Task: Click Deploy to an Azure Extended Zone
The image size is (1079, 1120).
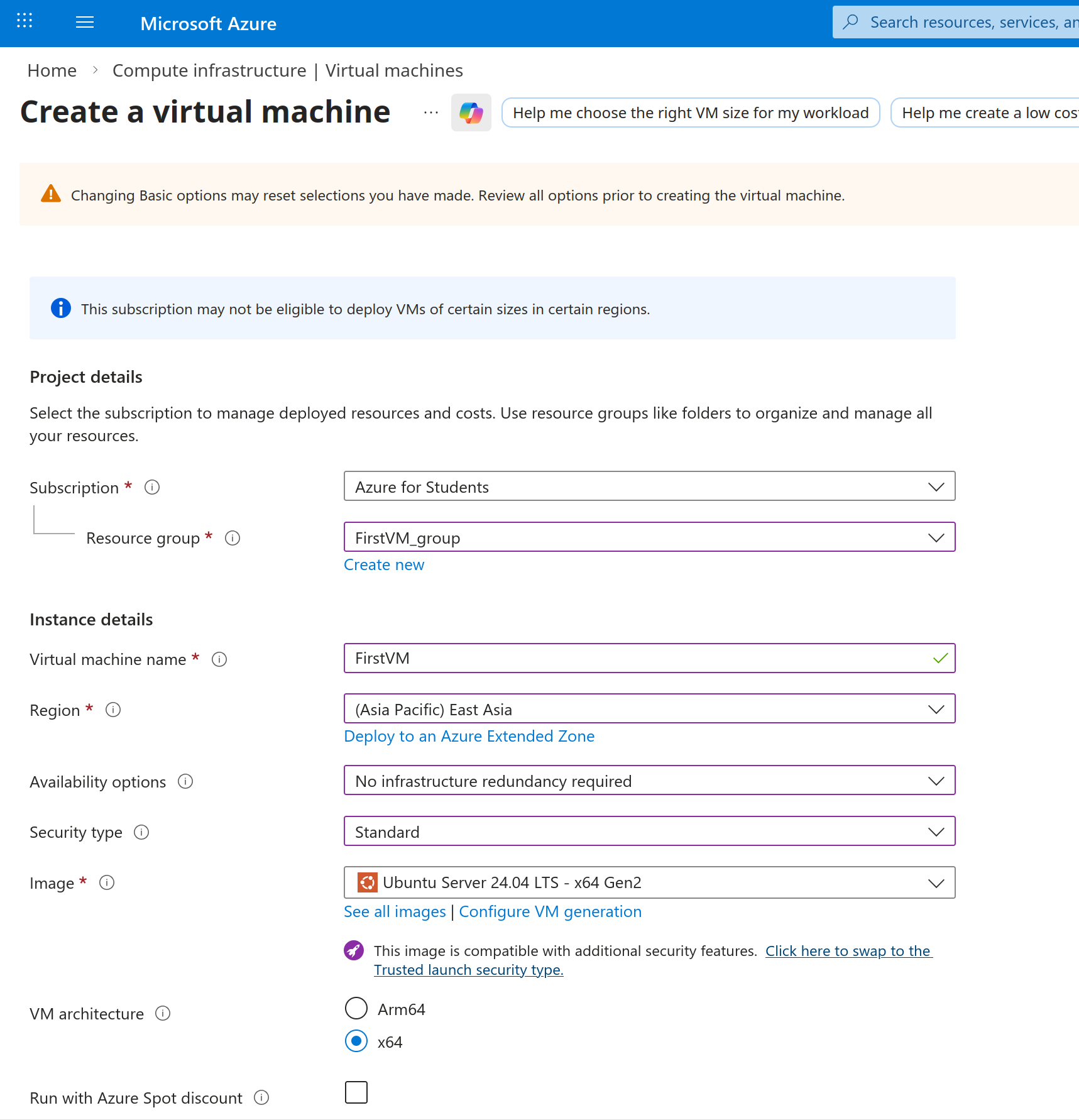Action: [x=469, y=736]
